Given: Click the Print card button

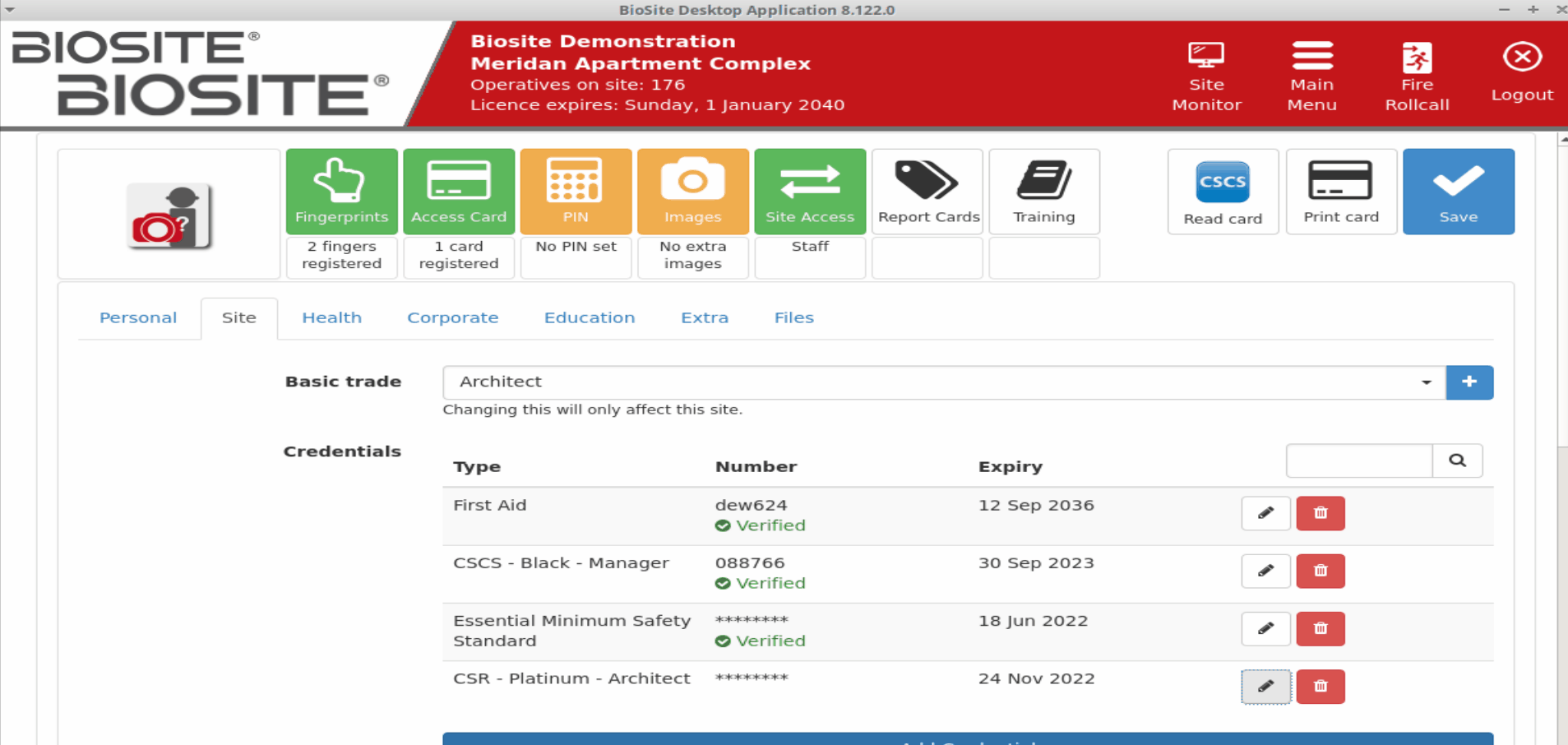Looking at the screenshot, I should (x=1341, y=192).
